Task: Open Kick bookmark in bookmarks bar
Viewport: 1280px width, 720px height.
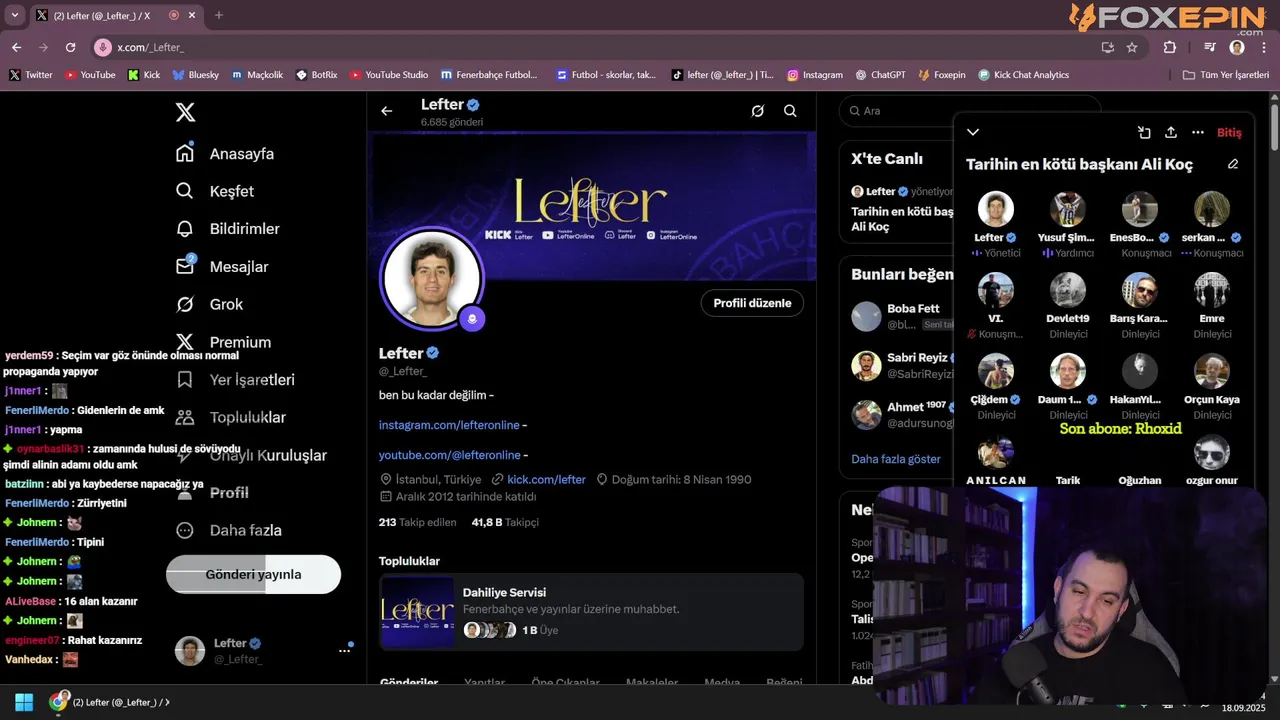Action: pyautogui.click(x=144, y=75)
